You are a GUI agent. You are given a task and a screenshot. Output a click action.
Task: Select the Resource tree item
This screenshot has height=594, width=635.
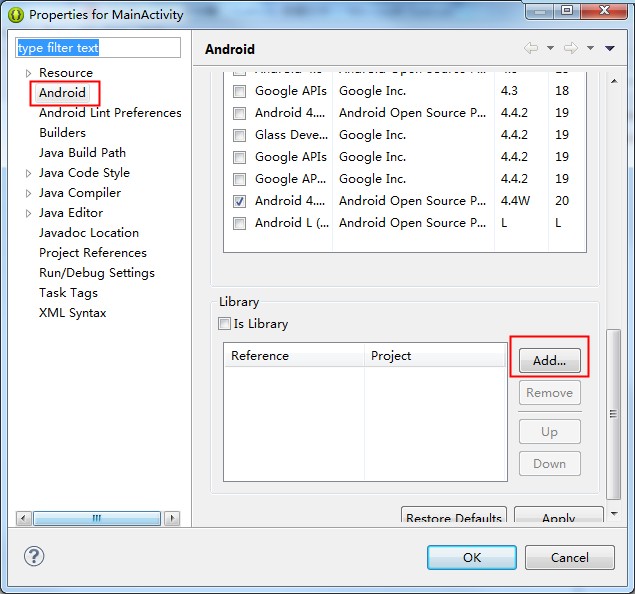pos(66,73)
